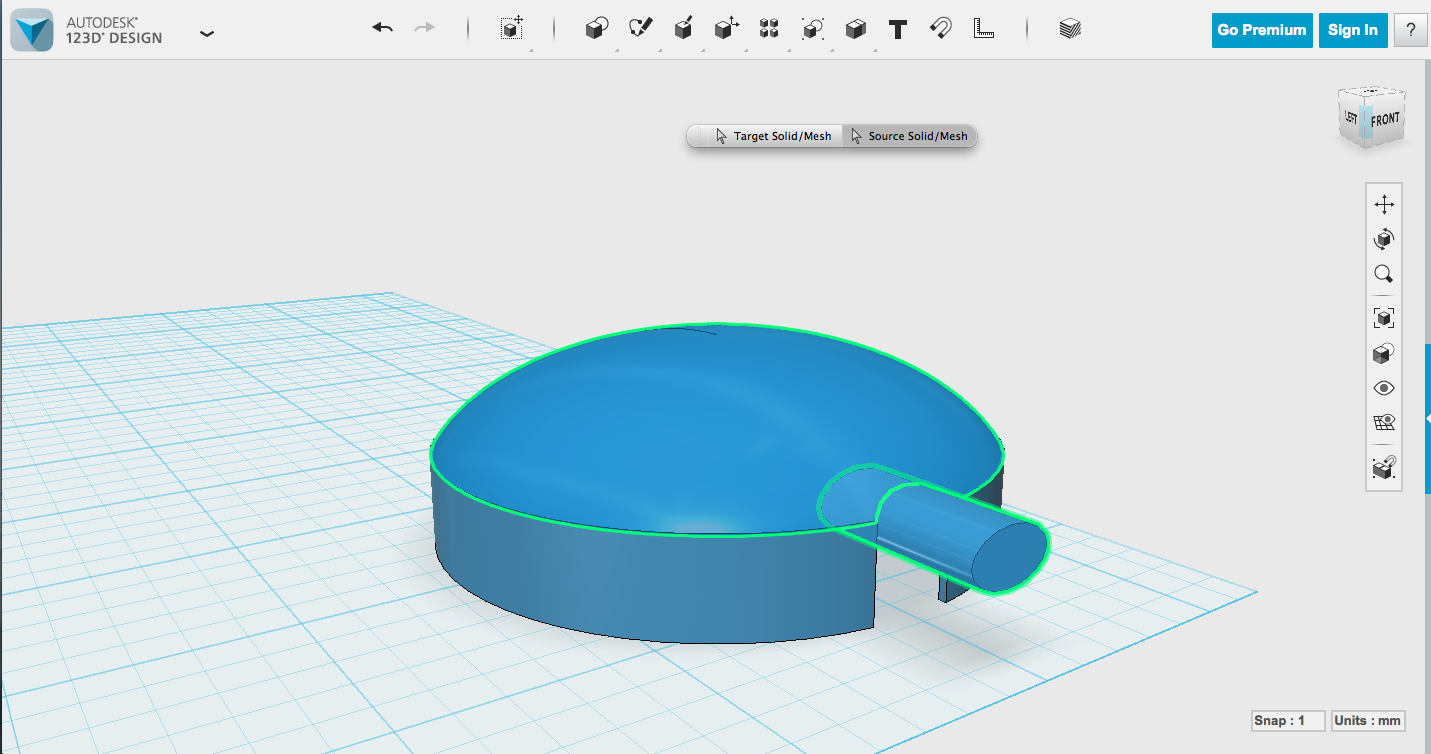The height and width of the screenshot is (754, 1431).
Task: Toggle the eye visibility icon
Action: [x=1384, y=388]
